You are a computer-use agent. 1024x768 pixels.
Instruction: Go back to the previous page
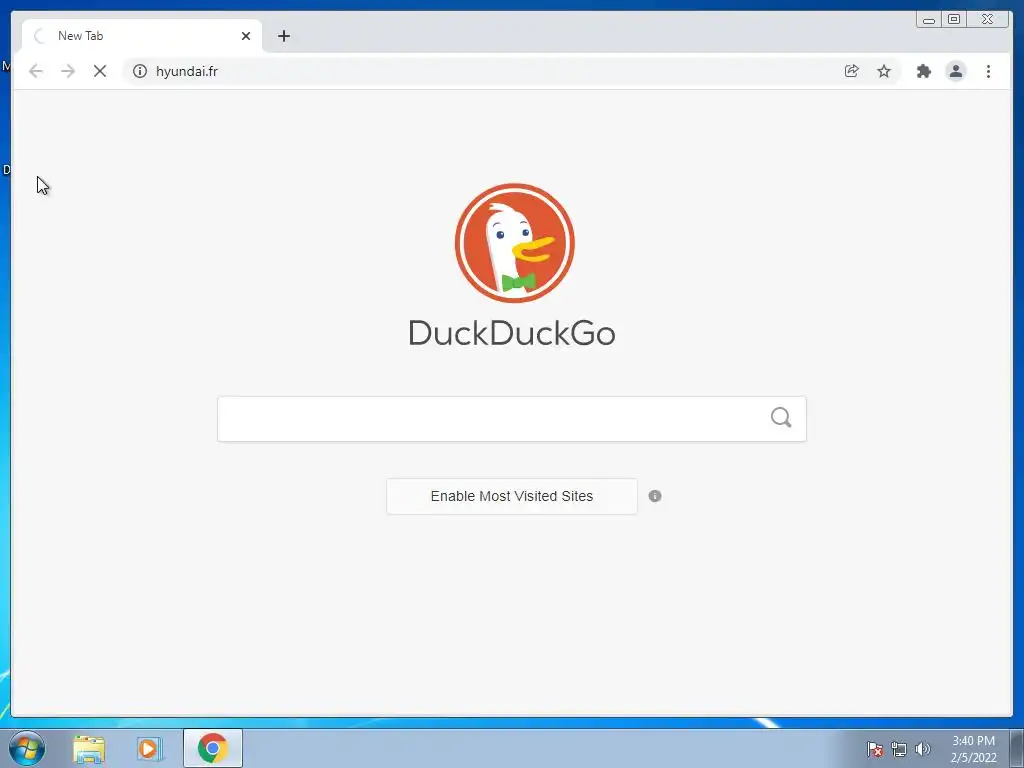(x=36, y=71)
